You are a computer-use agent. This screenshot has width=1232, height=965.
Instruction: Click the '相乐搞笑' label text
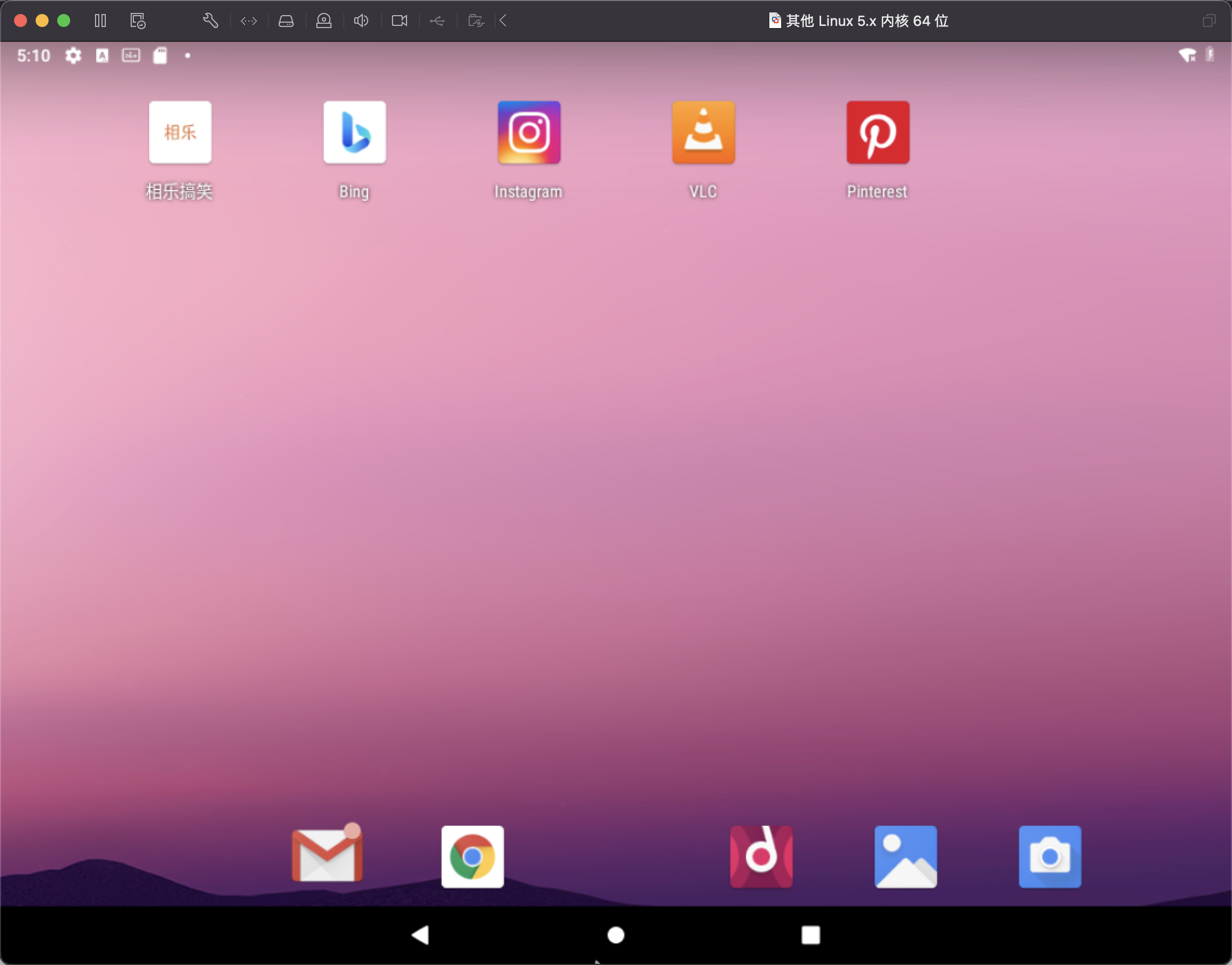[179, 192]
